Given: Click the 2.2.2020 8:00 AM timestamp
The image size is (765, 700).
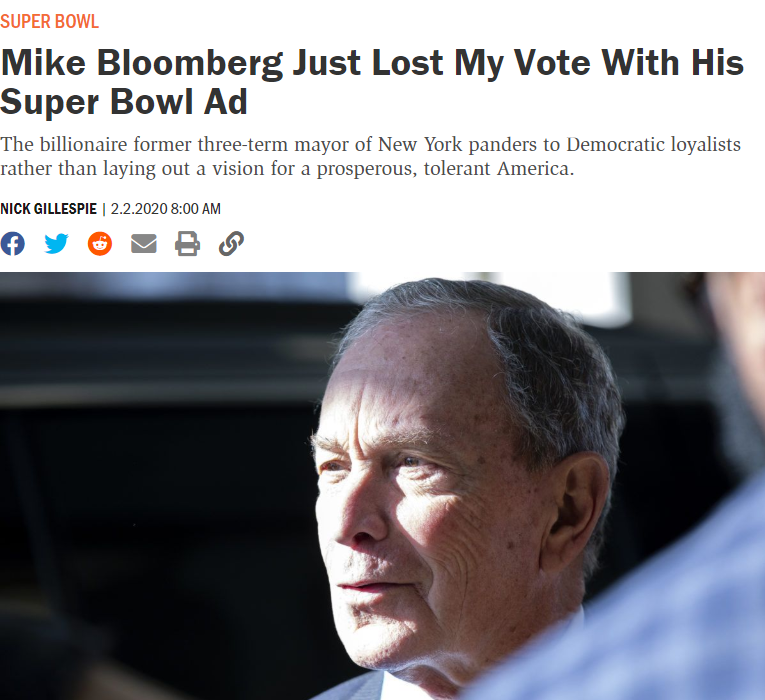Looking at the screenshot, I should click(166, 209).
